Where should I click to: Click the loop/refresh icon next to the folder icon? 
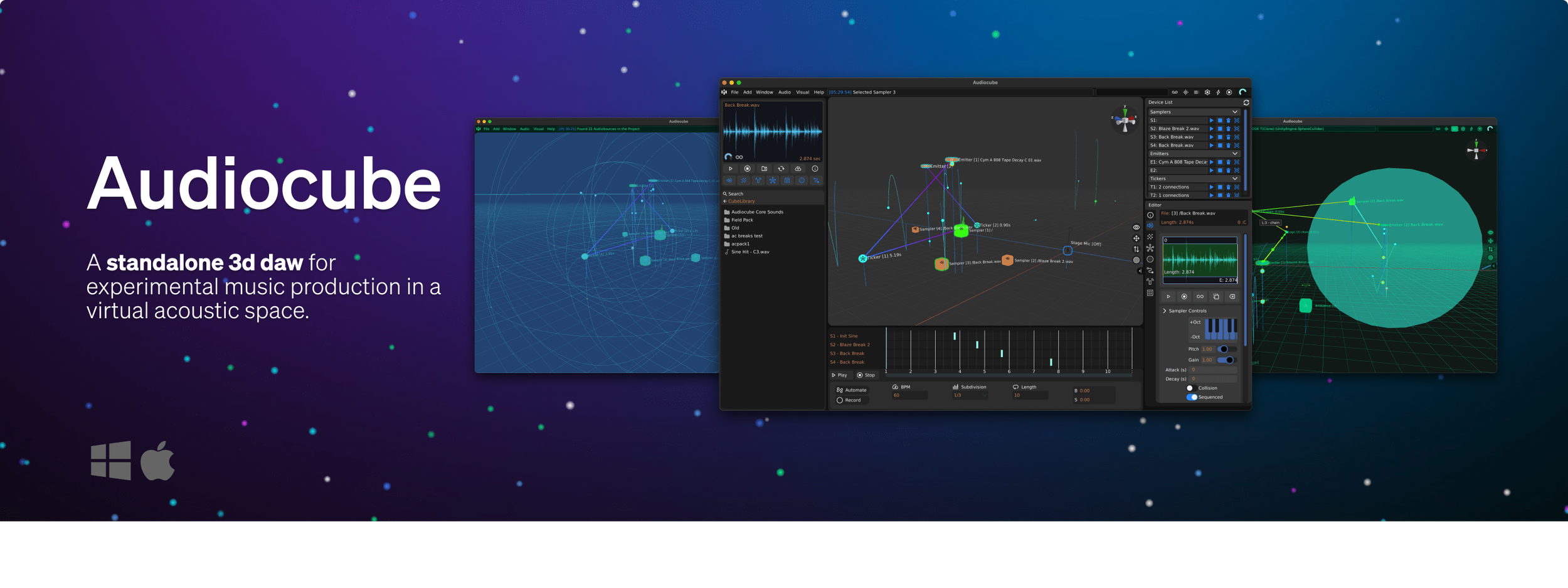(x=781, y=169)
